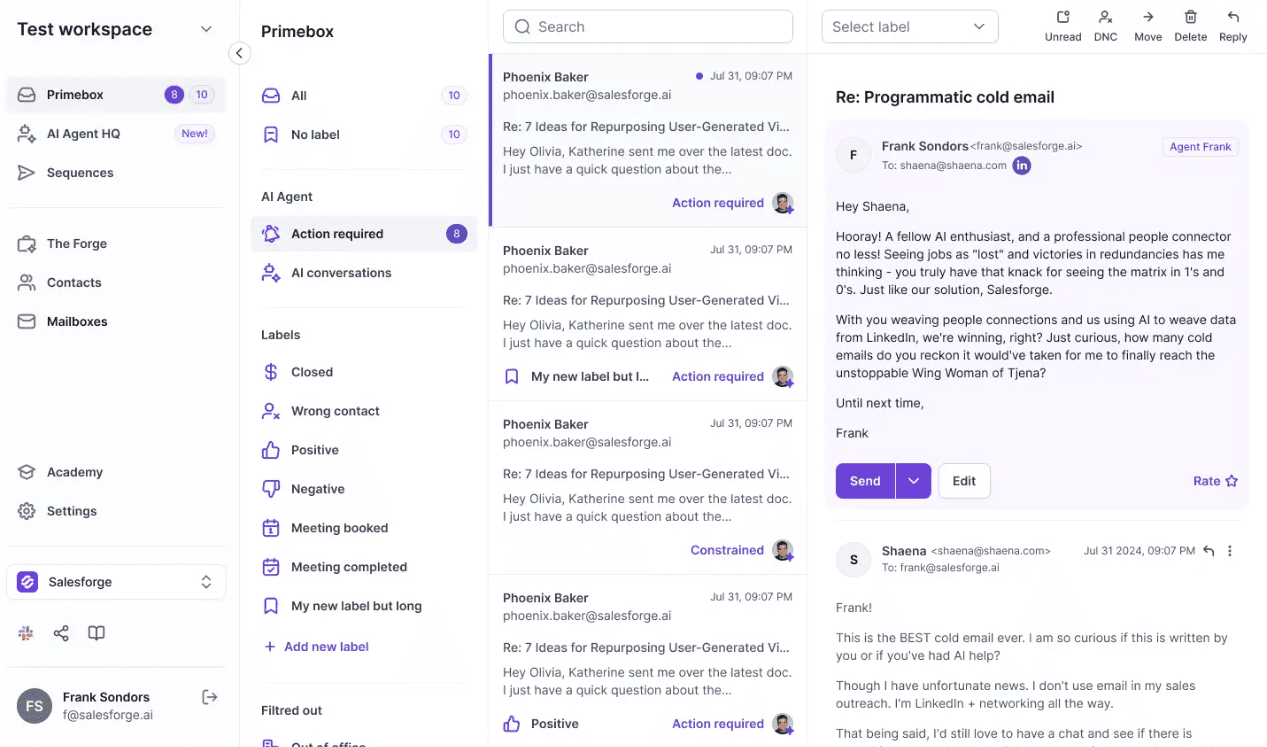1267x747 pixels.
Task: Log out using icon beside Frank Sondors
Action: (x=209, y=697)
